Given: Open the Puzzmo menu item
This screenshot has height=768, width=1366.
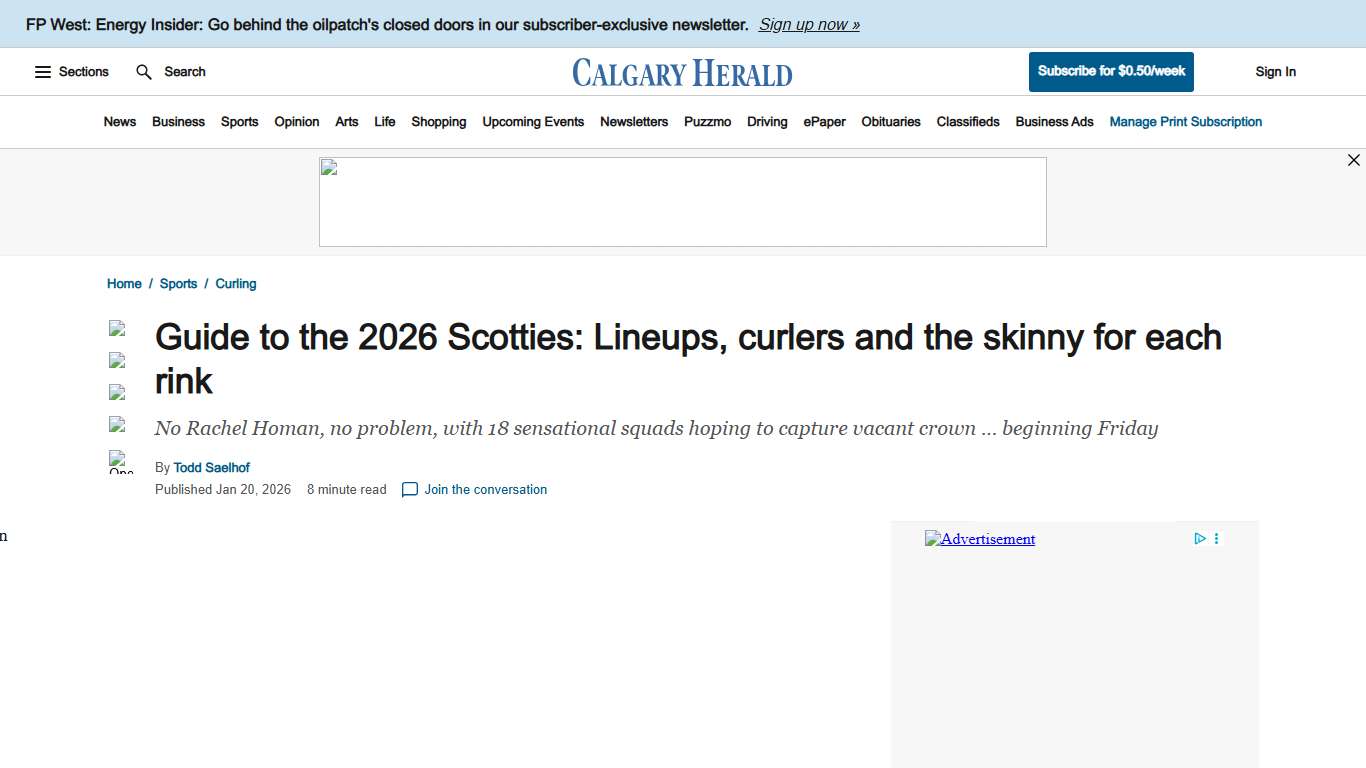Looking at the screenshot, I should coord(707,121).
